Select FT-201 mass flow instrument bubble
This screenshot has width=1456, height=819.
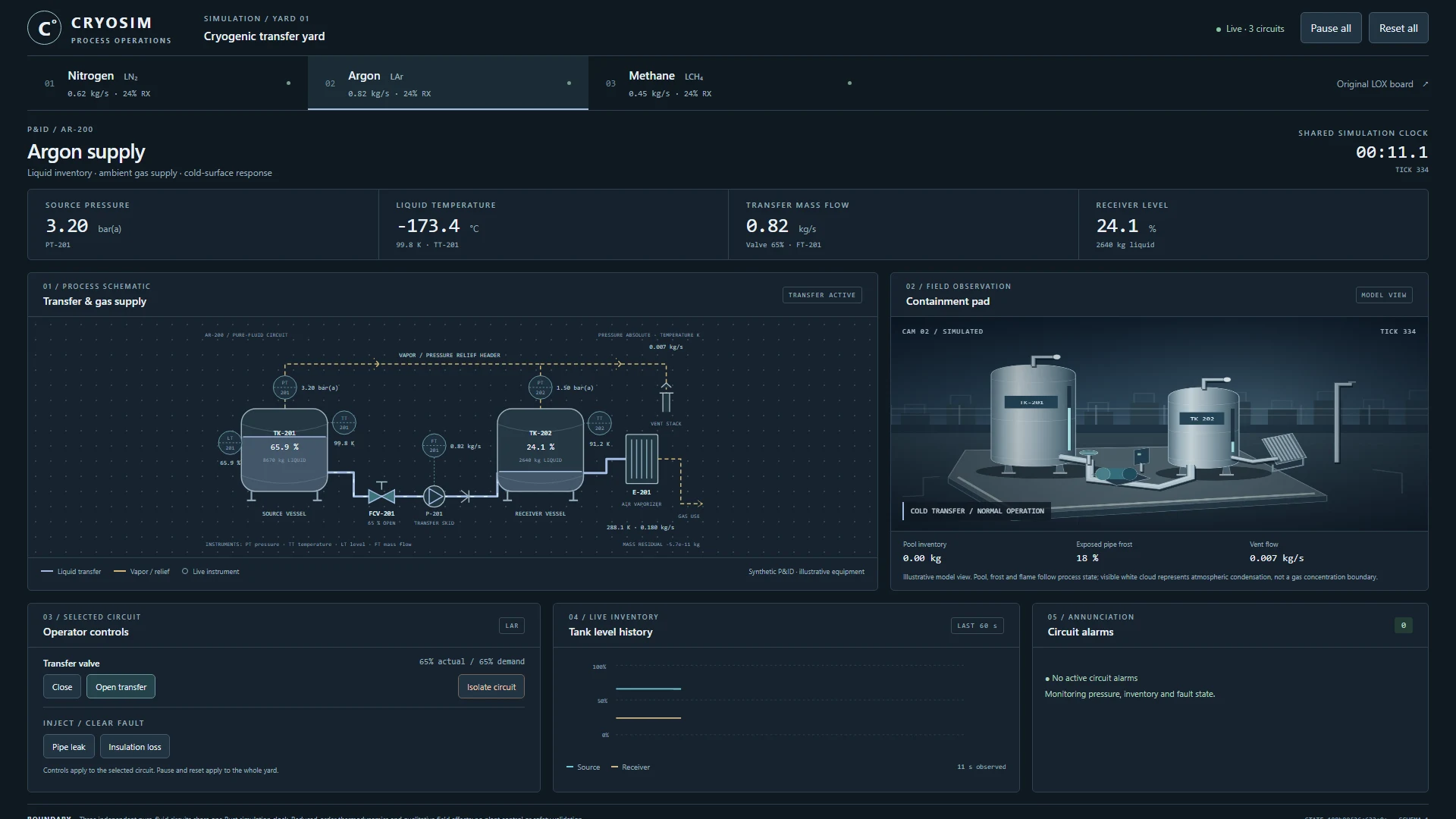pos(434,445)
